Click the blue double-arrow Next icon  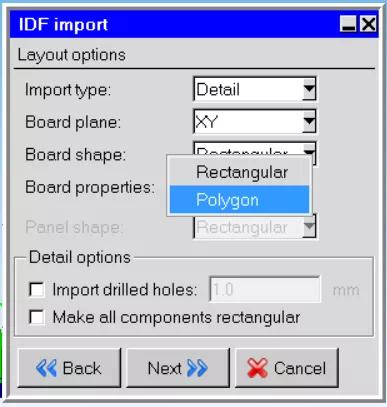197,368
